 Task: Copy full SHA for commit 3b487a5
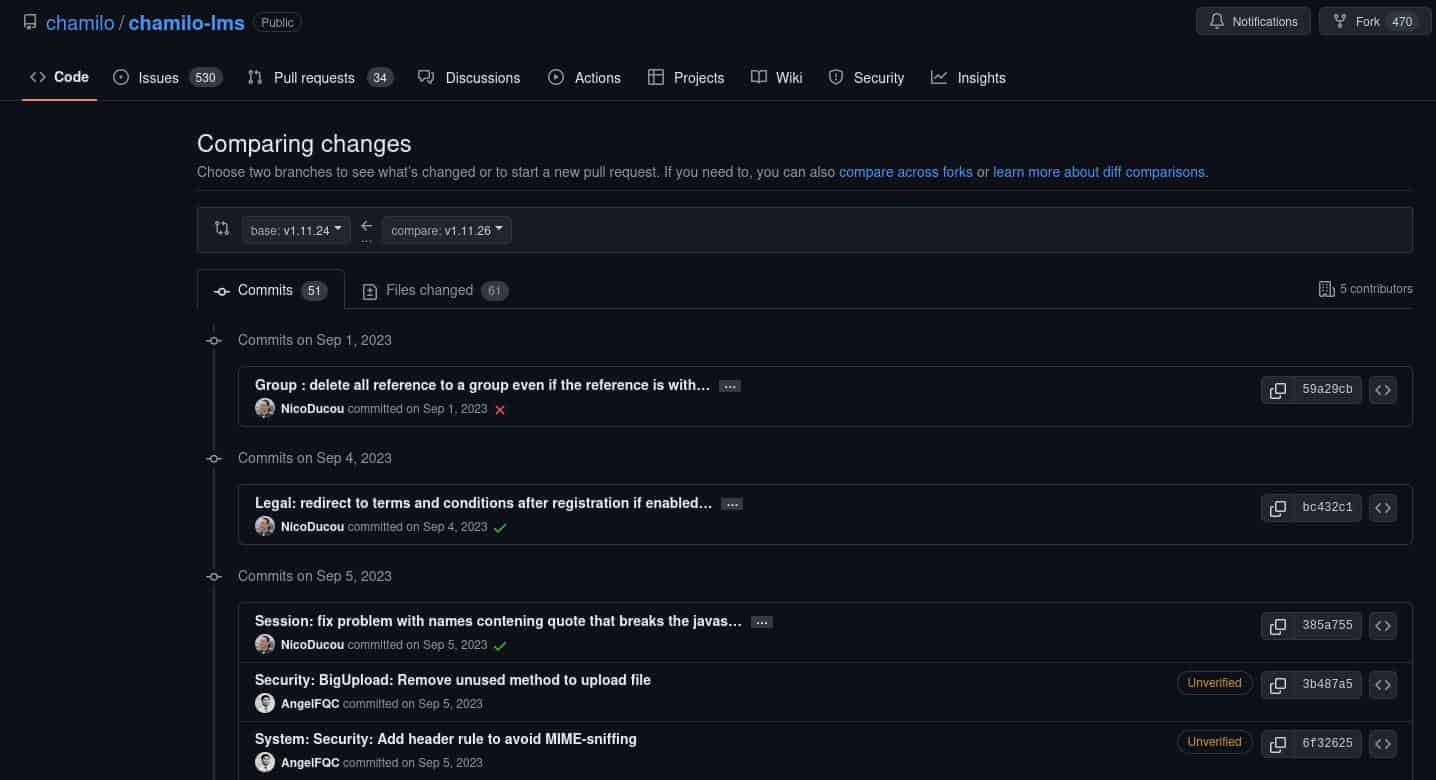(x=1277, y=685)
